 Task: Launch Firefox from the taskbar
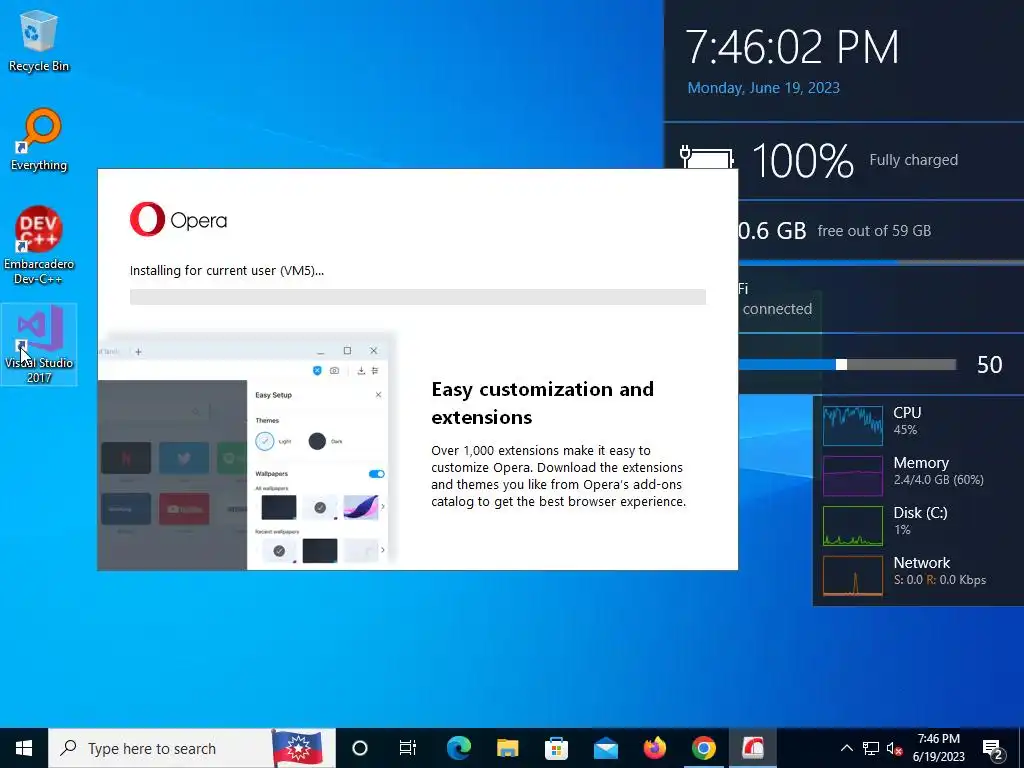[x=654, y=748]
